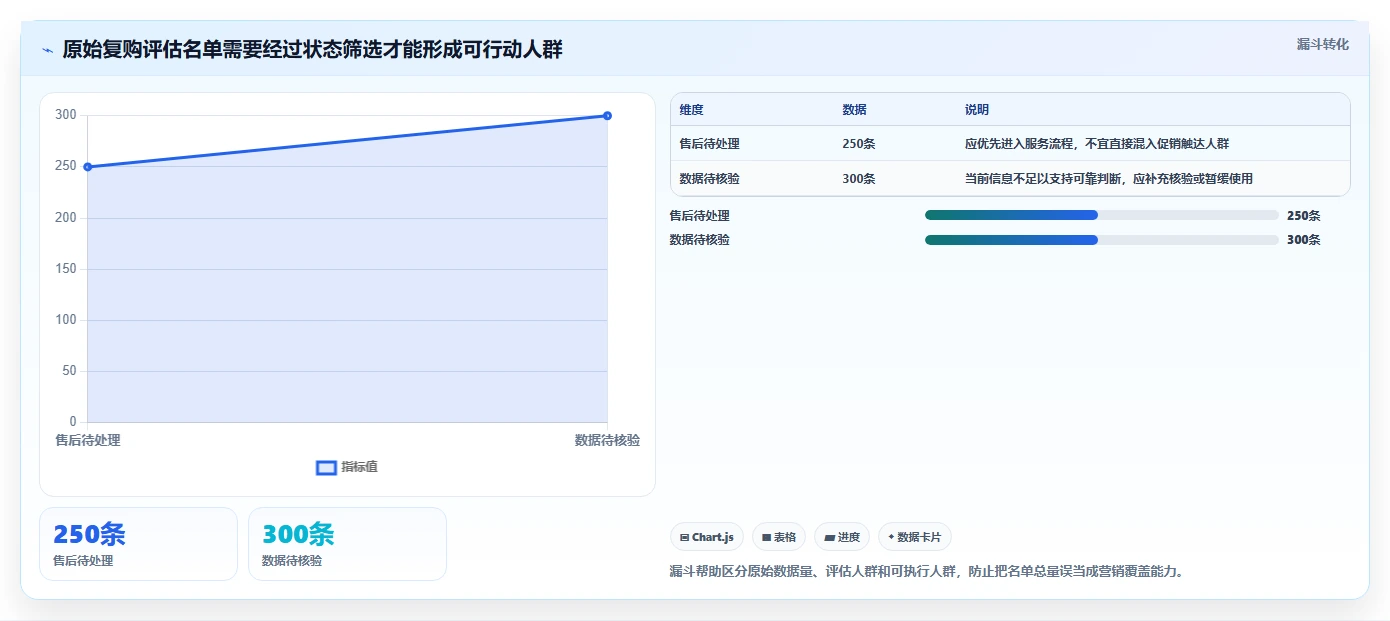The image size is (1390, 621).
Task: Click the x-axis label 数据待核验
Action: pyautogui.click(x=607, y=440)
